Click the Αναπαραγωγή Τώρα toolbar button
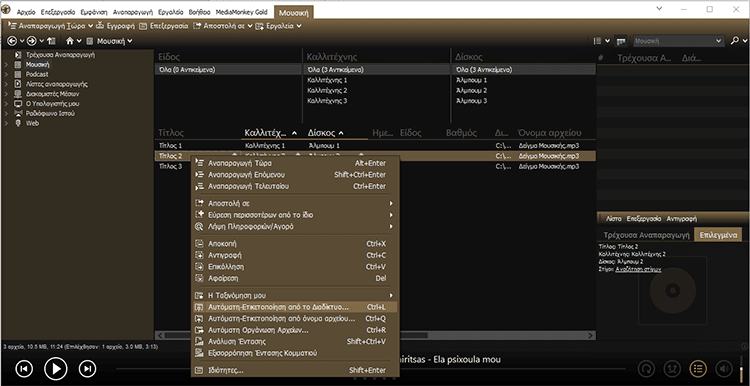 pyautogui.click(x=47, y=26)
